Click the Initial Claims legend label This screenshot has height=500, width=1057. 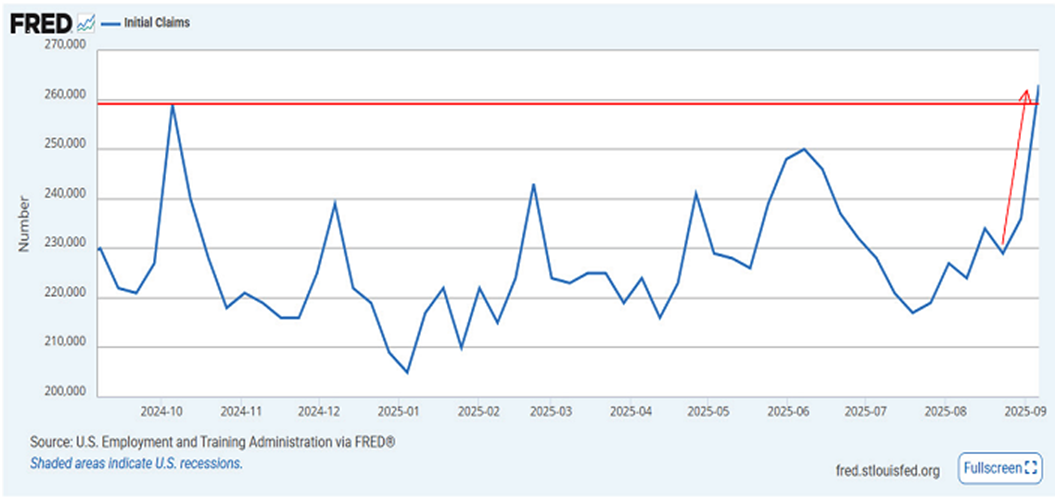click(x=156, y=23)
